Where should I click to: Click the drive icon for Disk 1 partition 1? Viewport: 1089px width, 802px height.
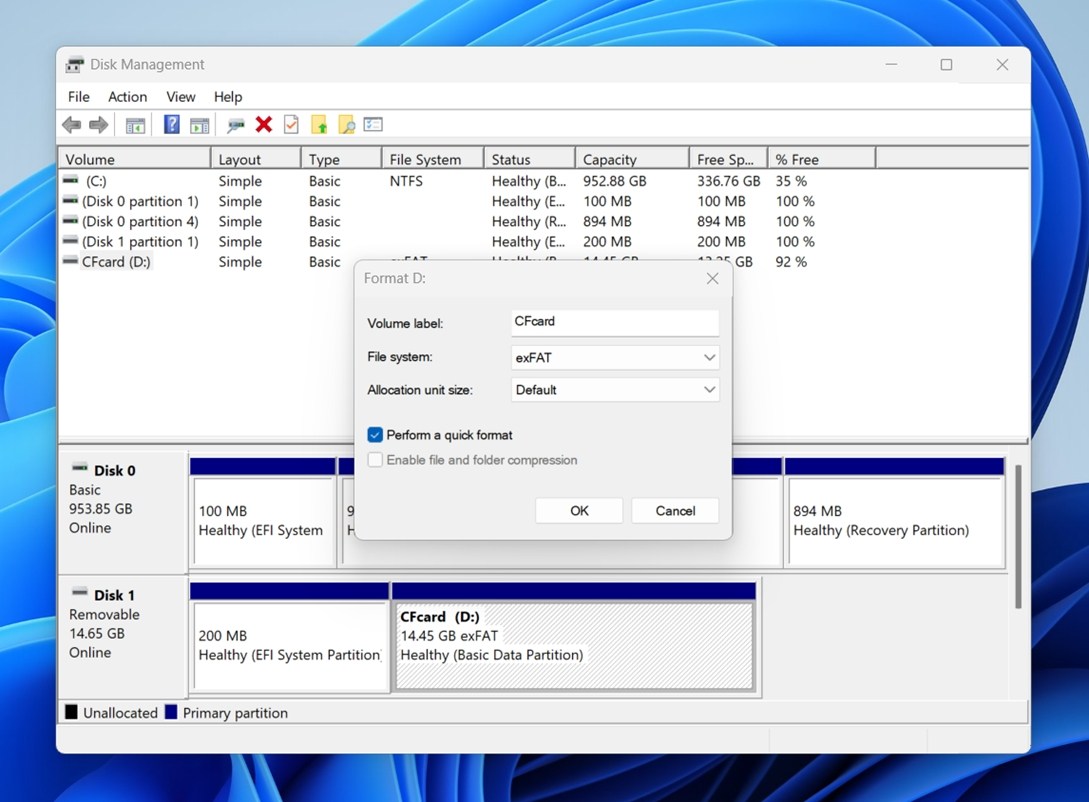(x=70, y=240)
